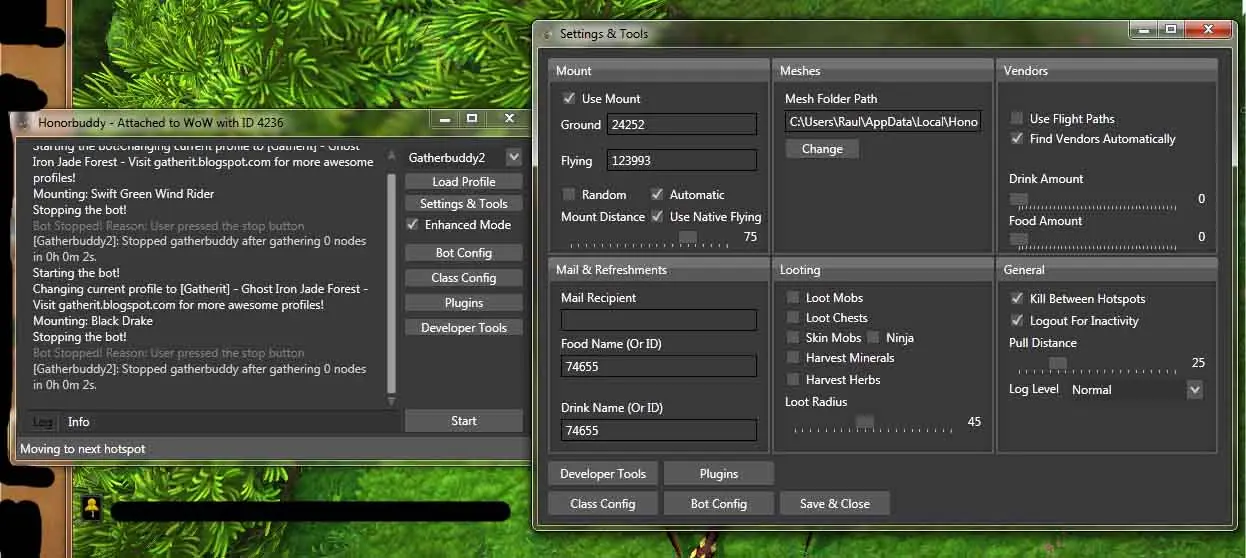Toggle Automatic mount checkbox
This screenshot has width=1246, height=558.
(657, 194)
